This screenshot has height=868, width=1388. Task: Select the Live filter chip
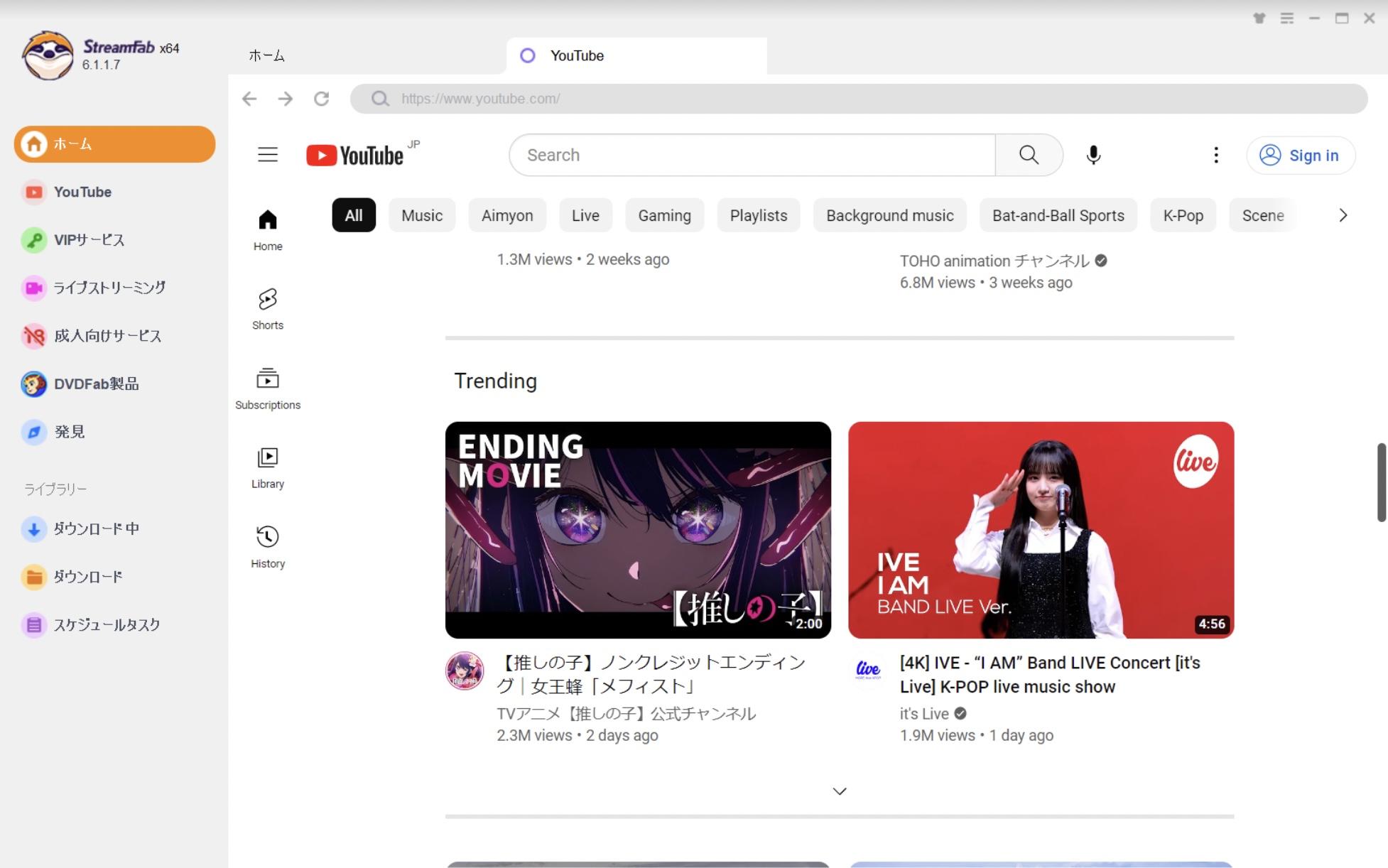tap(585, 215)
